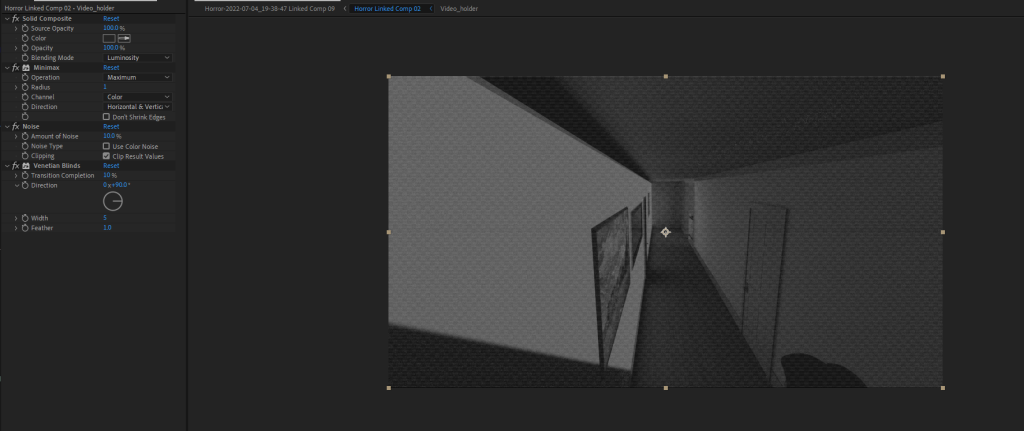
Task: Expand the Width property
Action: [16, 218]
